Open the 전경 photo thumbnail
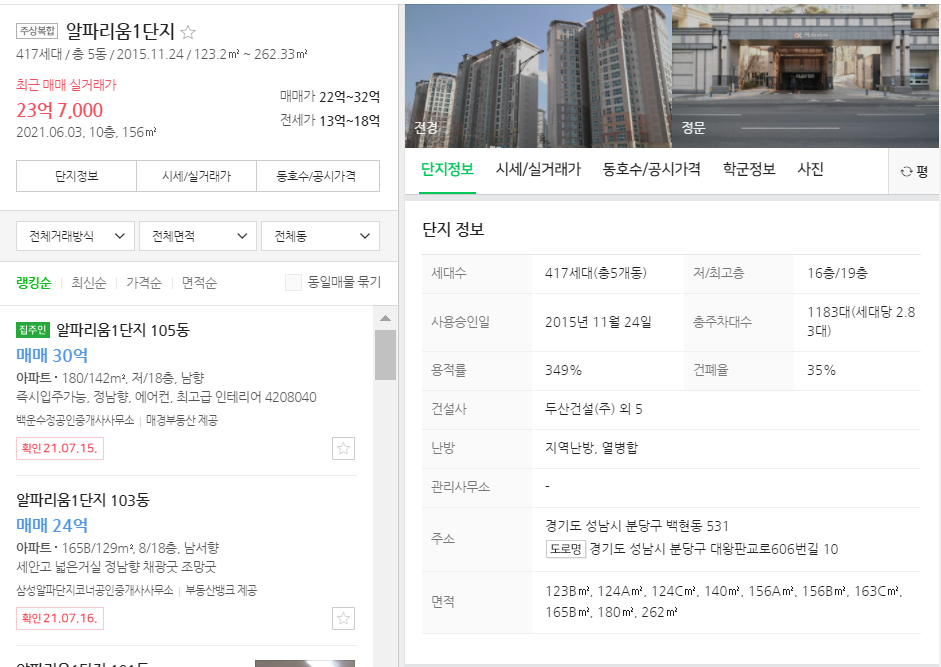The image size is (941, 667). [x=538, y=76]
